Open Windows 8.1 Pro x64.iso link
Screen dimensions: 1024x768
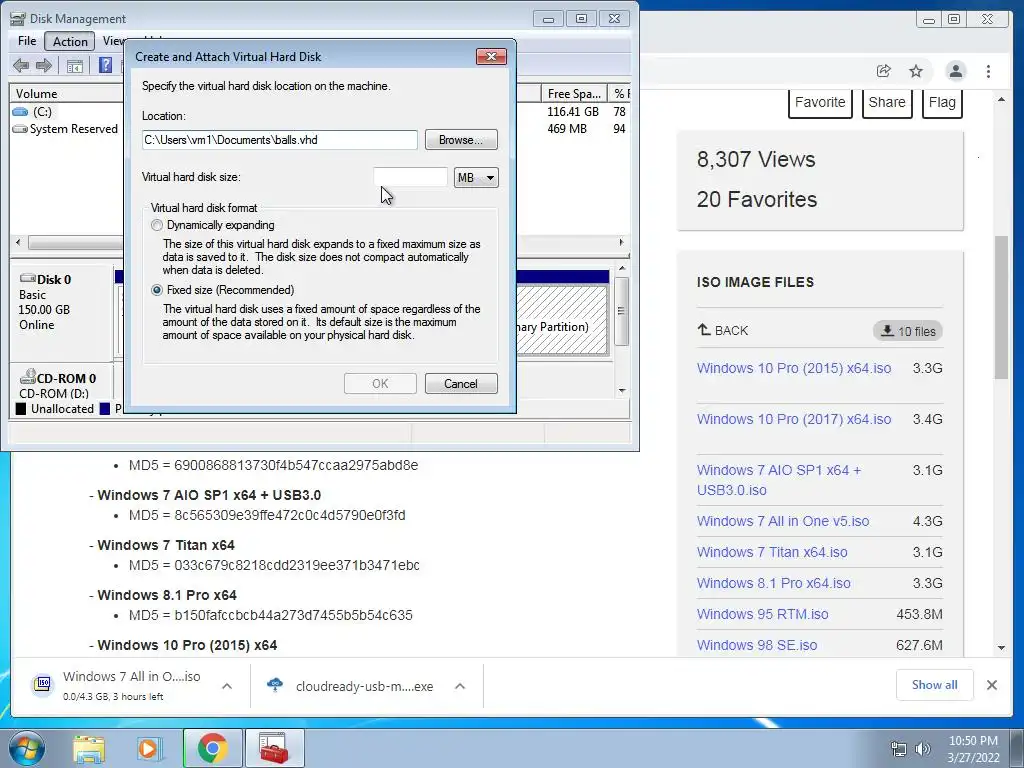click(x=774, y=583)
